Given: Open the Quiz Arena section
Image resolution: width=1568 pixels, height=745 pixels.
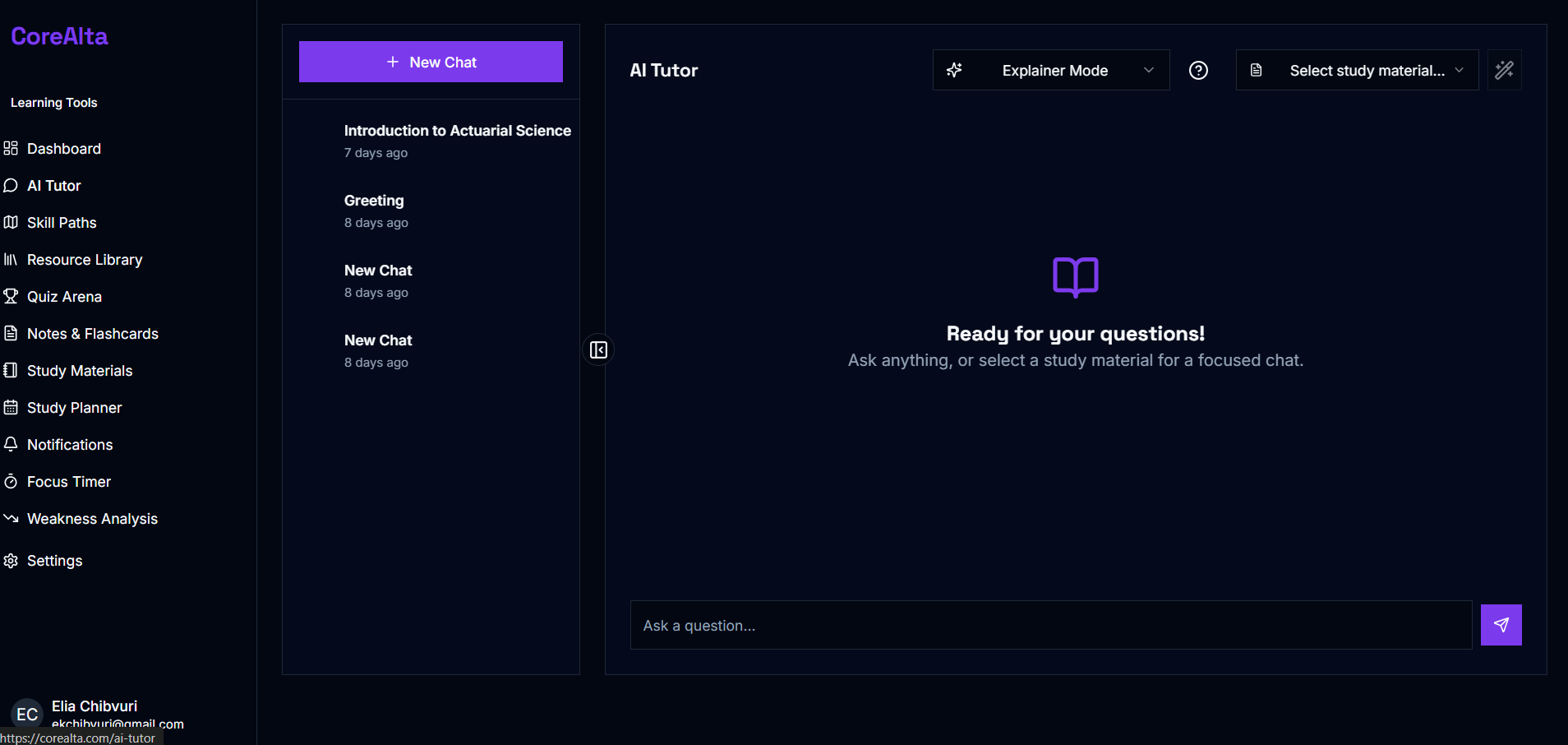Looking at the screenshot, I should [x=63, y=296].
